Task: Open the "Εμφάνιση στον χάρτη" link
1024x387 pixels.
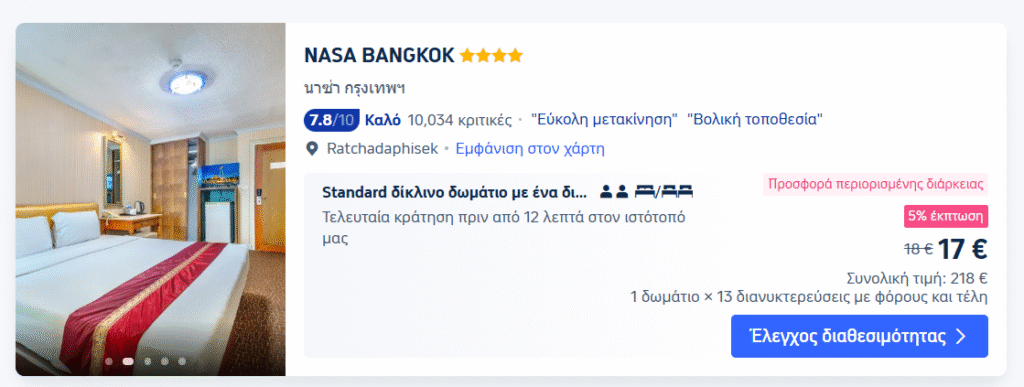Action: tap(530, 149)
